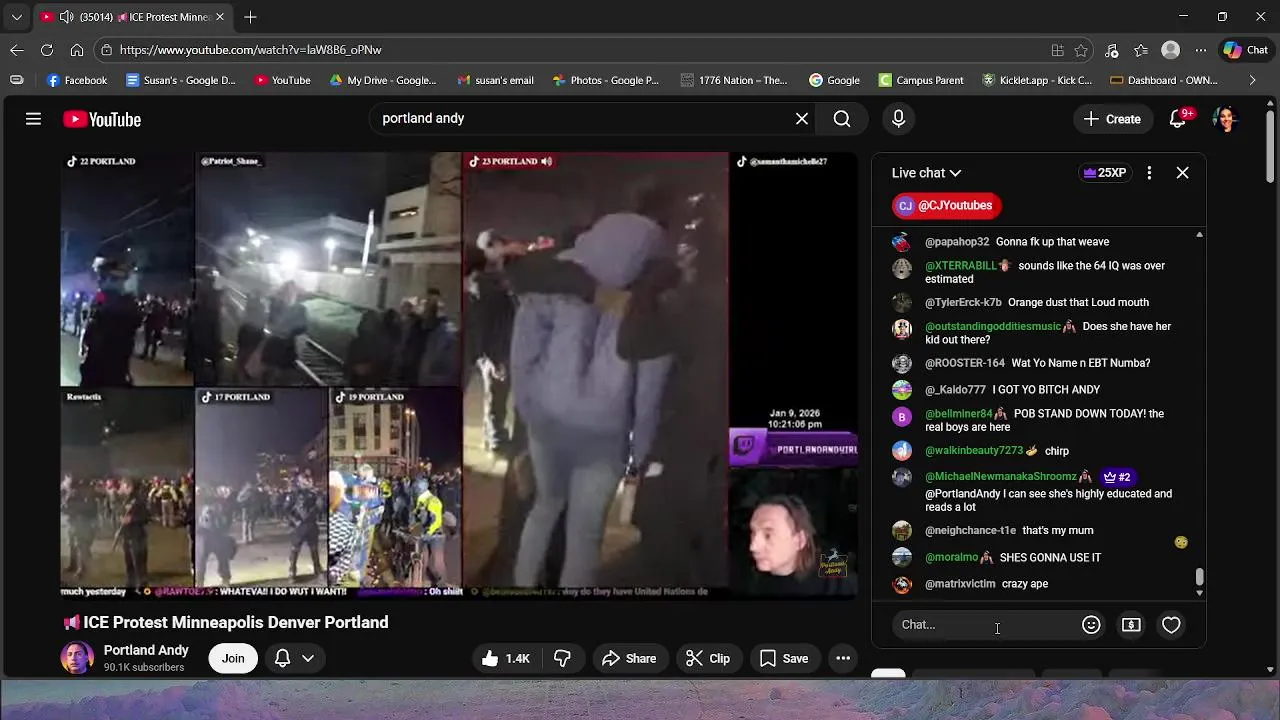Dislike the video with thumbs down
1280x720 pixels.
pos(562,658)
